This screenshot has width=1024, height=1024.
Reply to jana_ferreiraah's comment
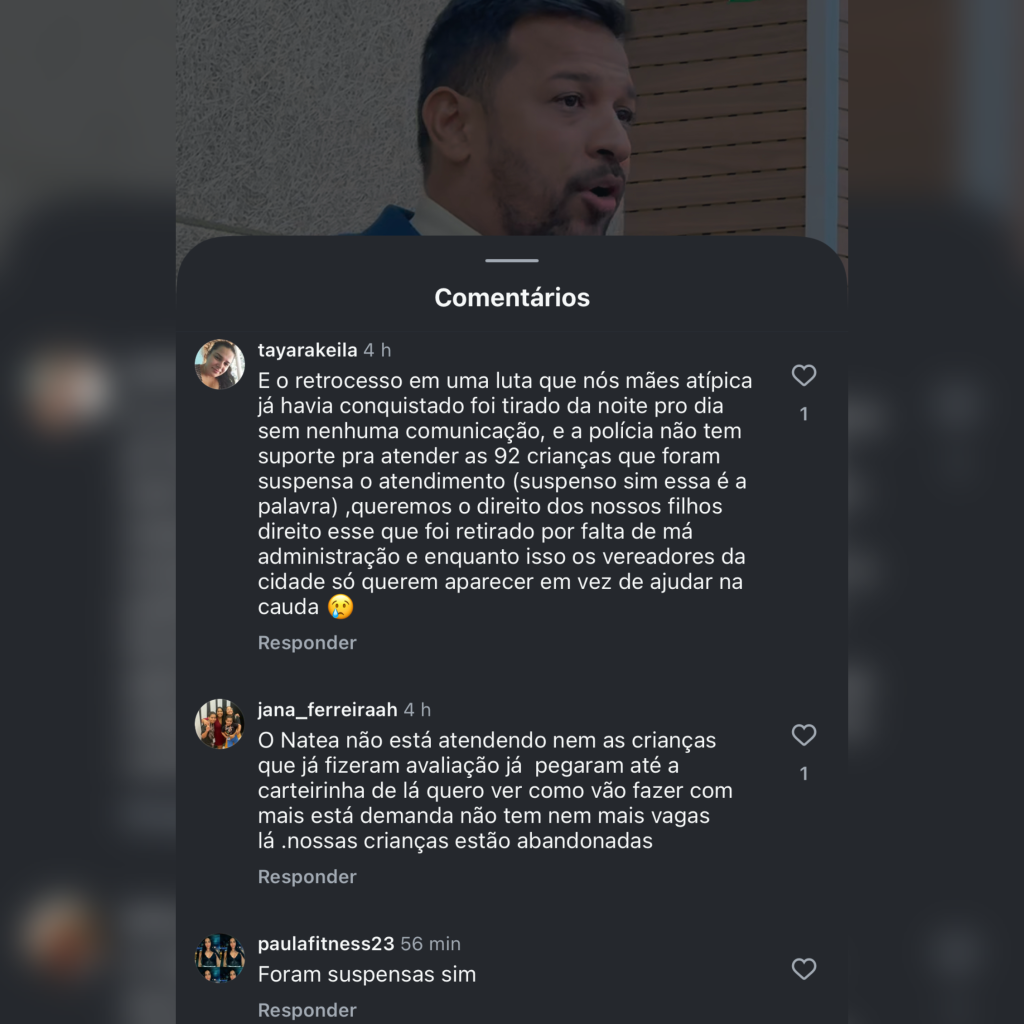pyautogui.click(x=307, y=876)
